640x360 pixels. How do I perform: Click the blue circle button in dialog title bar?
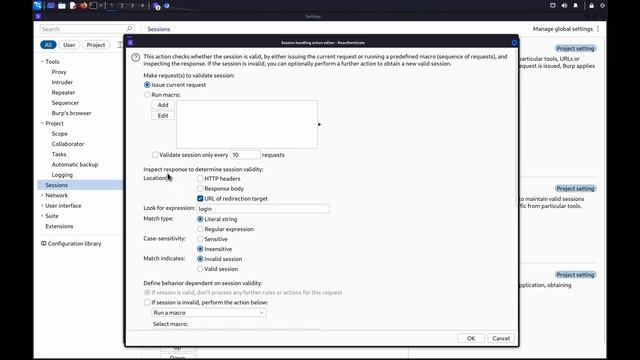coord(514,42)
